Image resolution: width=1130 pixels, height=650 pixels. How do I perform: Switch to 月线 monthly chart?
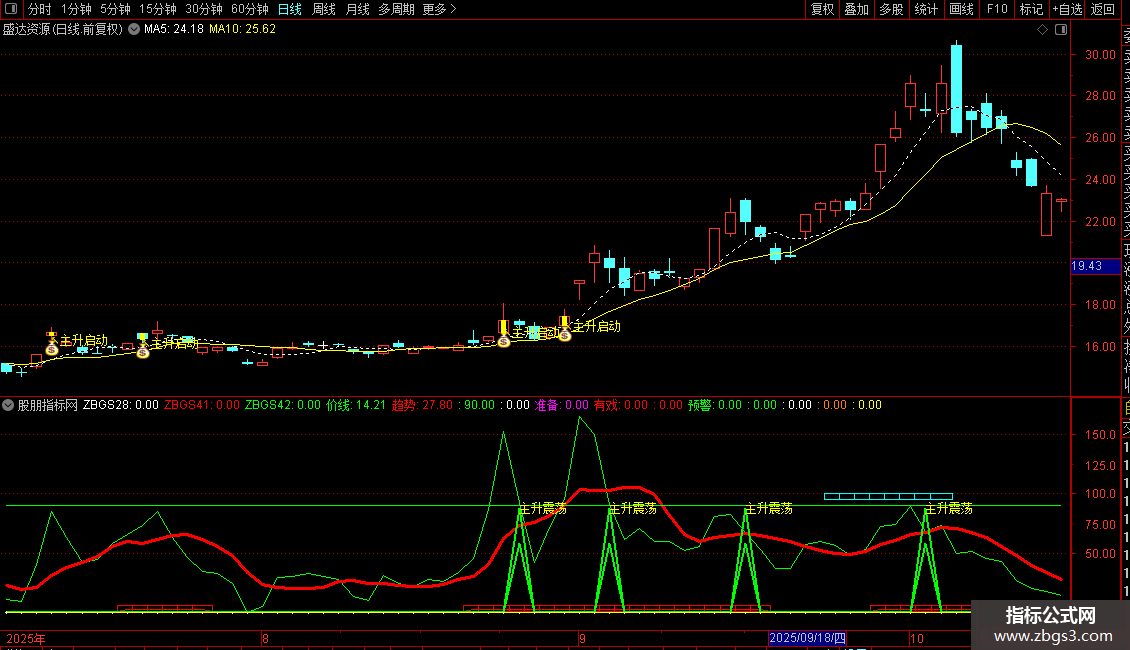pos(357,9)
